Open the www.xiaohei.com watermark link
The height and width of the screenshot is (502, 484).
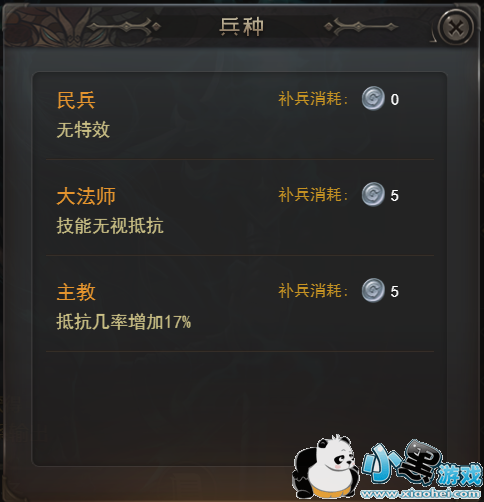[x=421, y=493]
